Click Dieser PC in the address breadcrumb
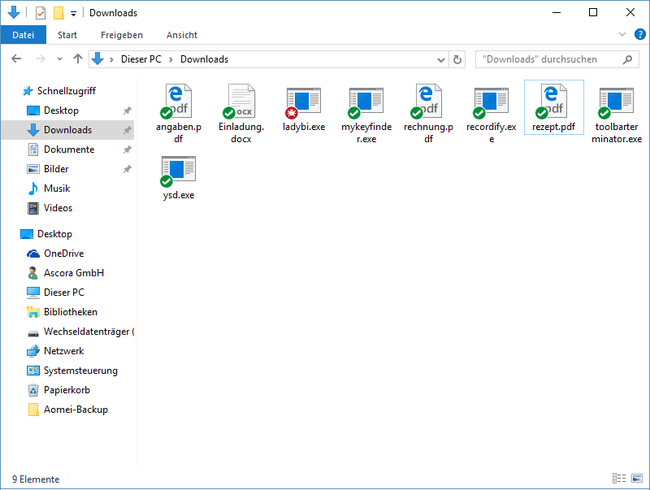The image size is (650, 490). pos(144,59)
